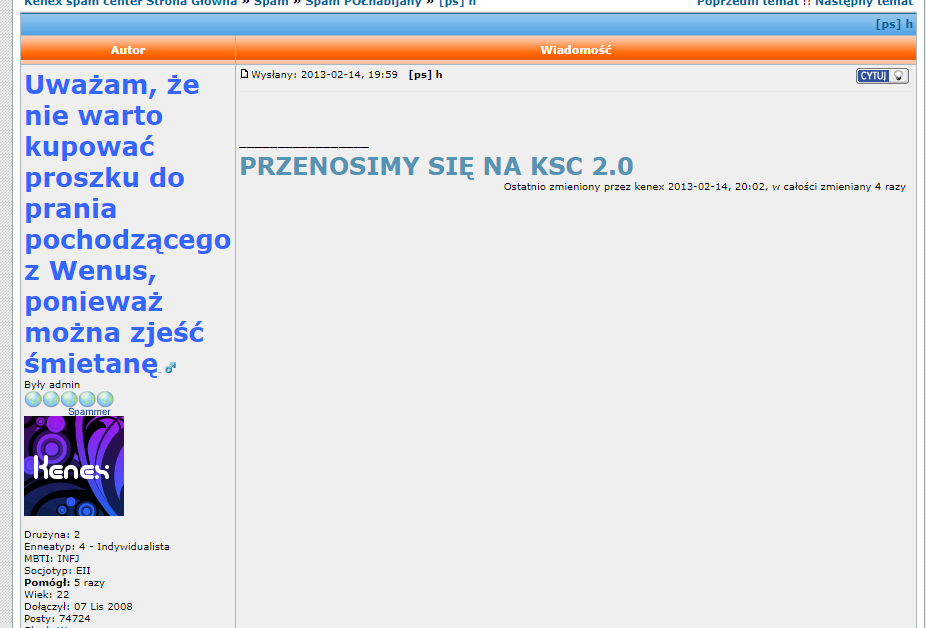
Task: Go to Następny temat
Action: [864, 3]
